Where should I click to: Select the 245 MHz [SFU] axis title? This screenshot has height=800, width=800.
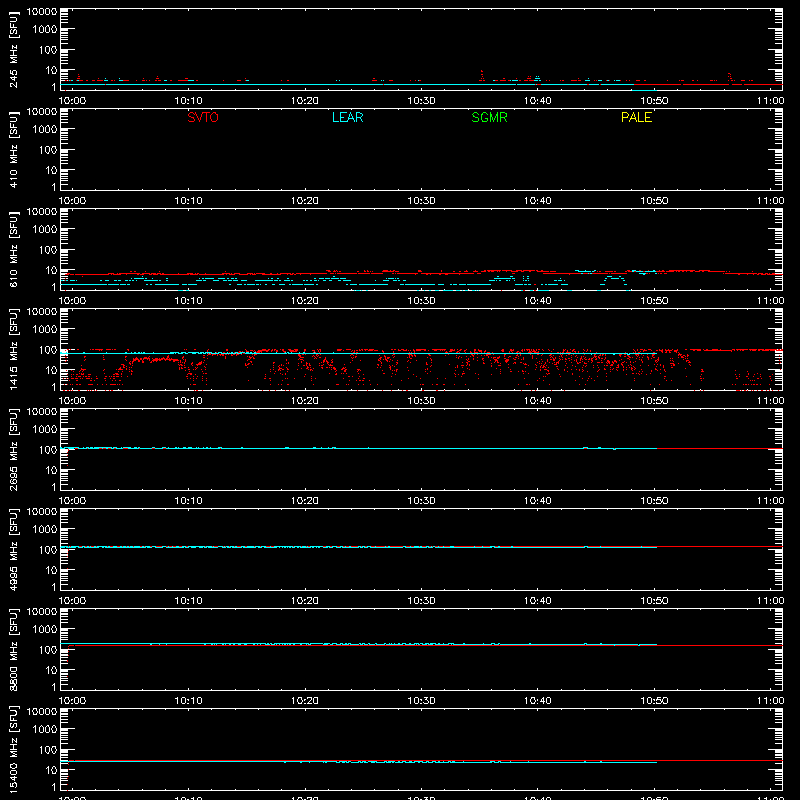point(13,50)
